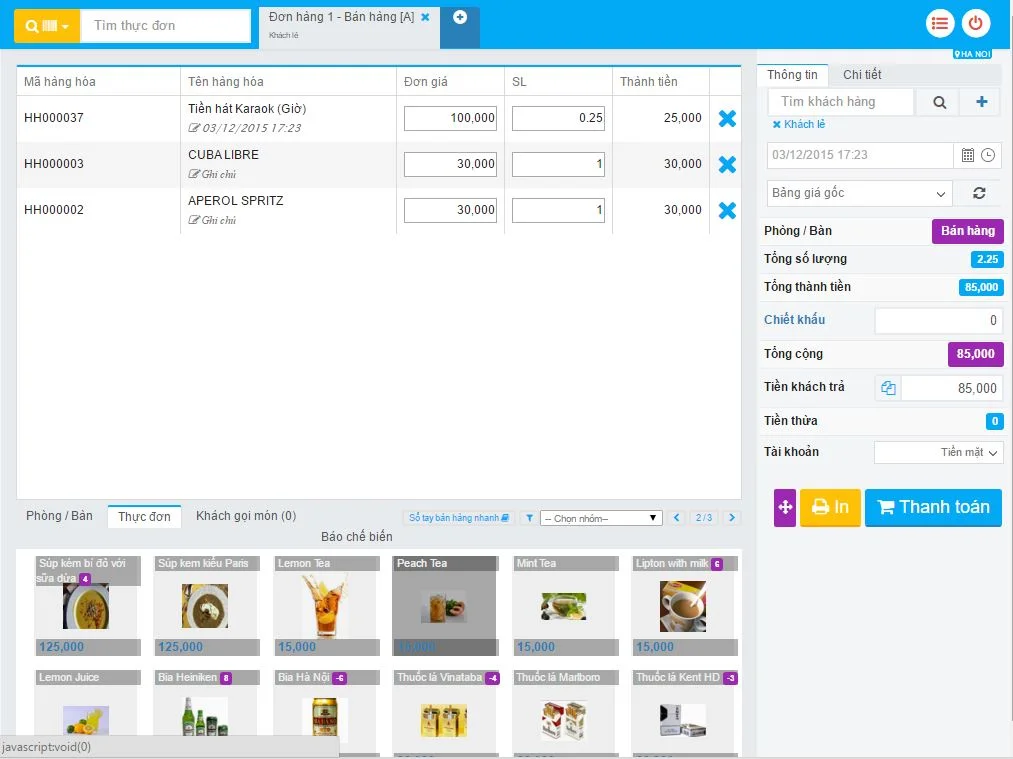Click the menu filter funnel icon
Screen dimensions: 1013x759
[x=528, y=518]
